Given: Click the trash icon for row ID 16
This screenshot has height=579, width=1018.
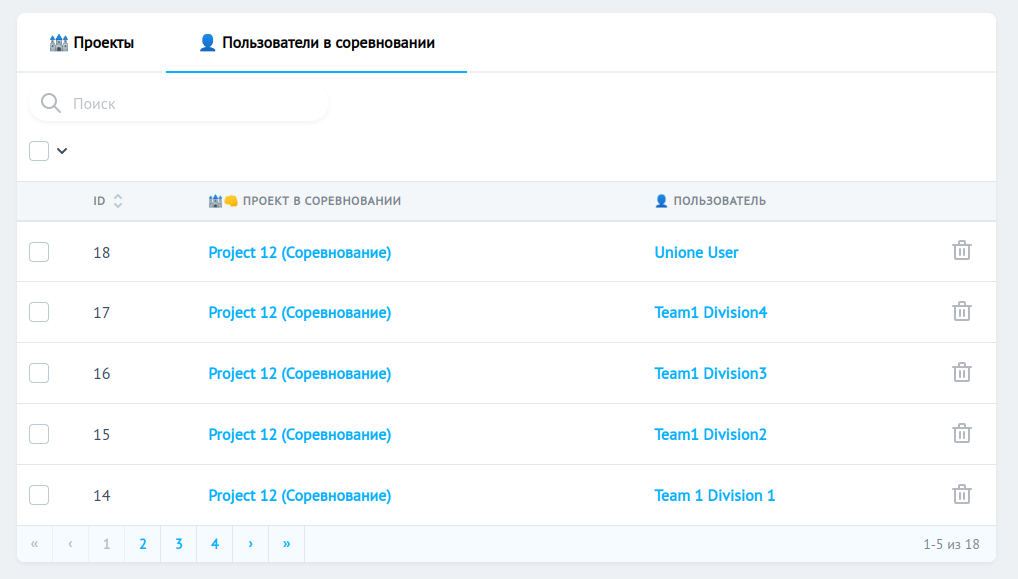Looking at the screenshot, I should (962, 372).
